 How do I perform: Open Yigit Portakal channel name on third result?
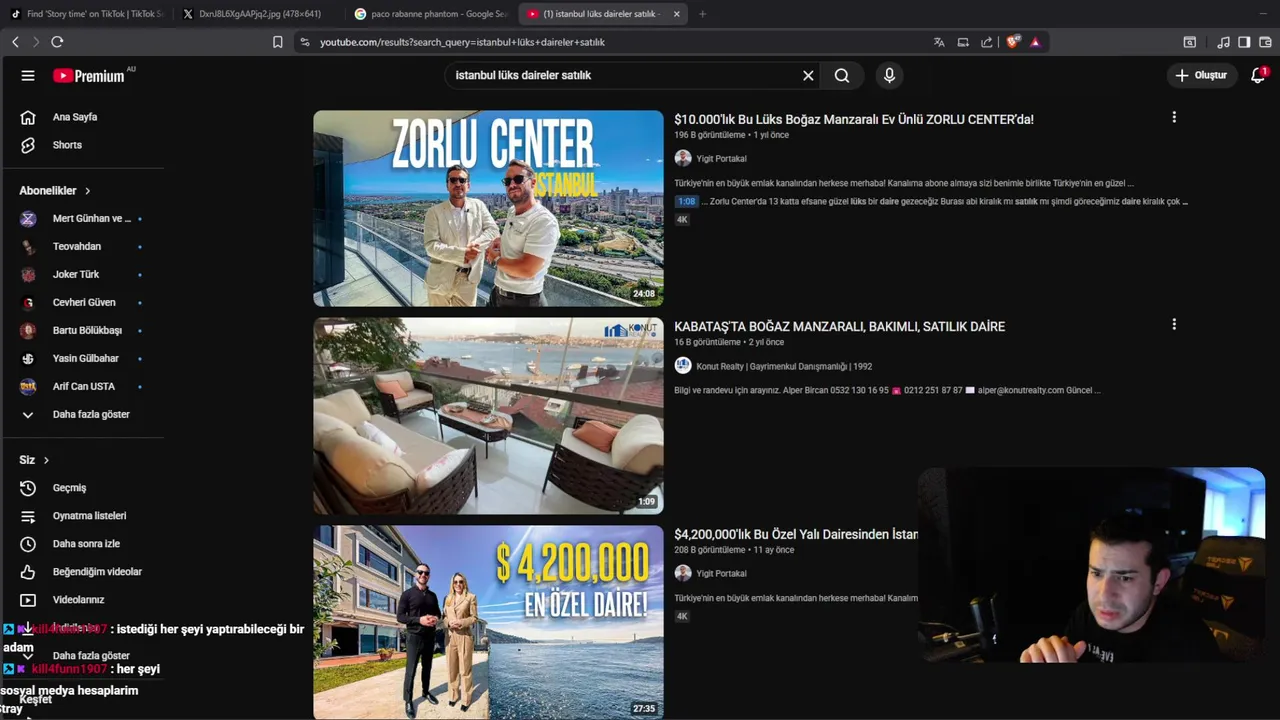(x=721, y=573)
